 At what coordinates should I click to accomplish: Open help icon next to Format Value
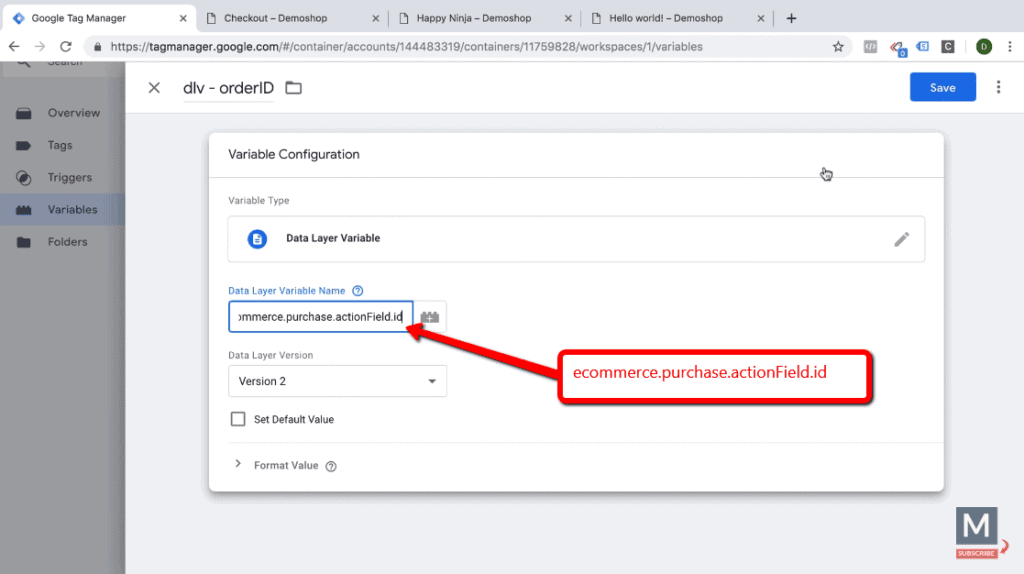[331, 466]
